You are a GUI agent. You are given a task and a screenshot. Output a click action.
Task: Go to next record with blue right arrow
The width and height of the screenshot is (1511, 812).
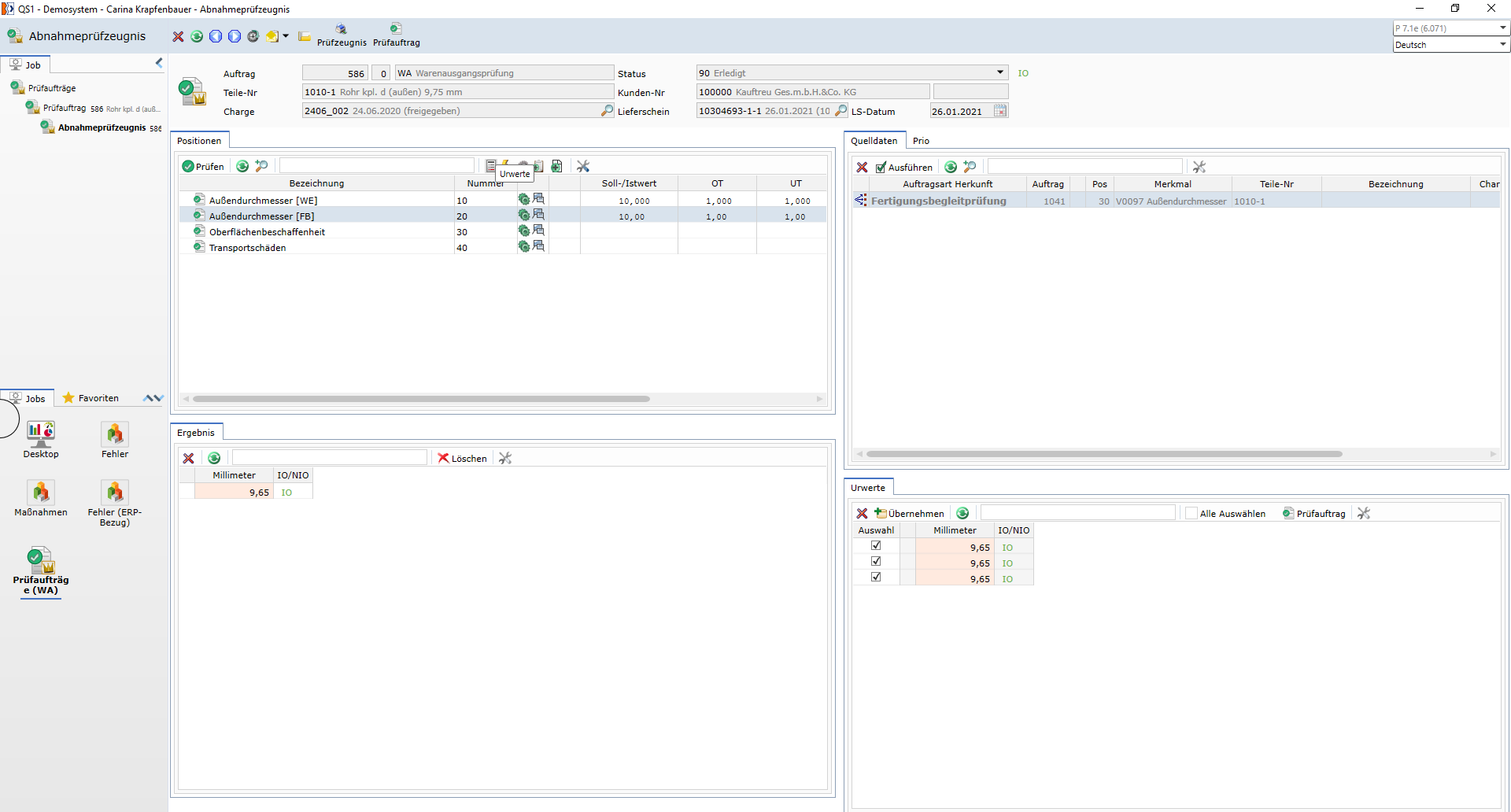click(235, 36)
